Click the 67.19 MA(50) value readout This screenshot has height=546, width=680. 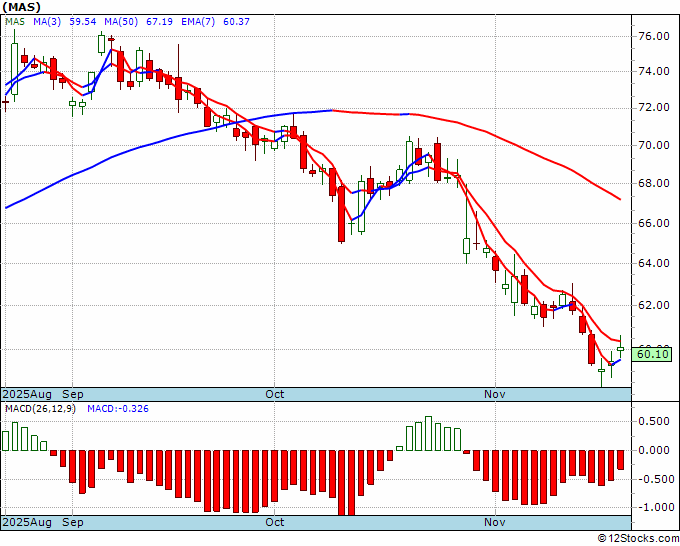[x=160, y=21]
